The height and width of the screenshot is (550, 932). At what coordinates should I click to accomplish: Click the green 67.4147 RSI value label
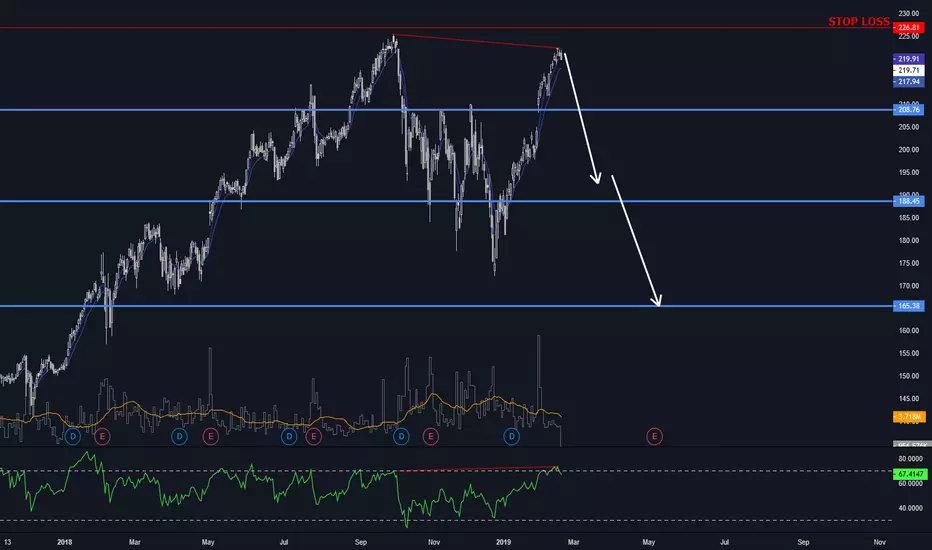pyautogui.click(x=910, y=474)
